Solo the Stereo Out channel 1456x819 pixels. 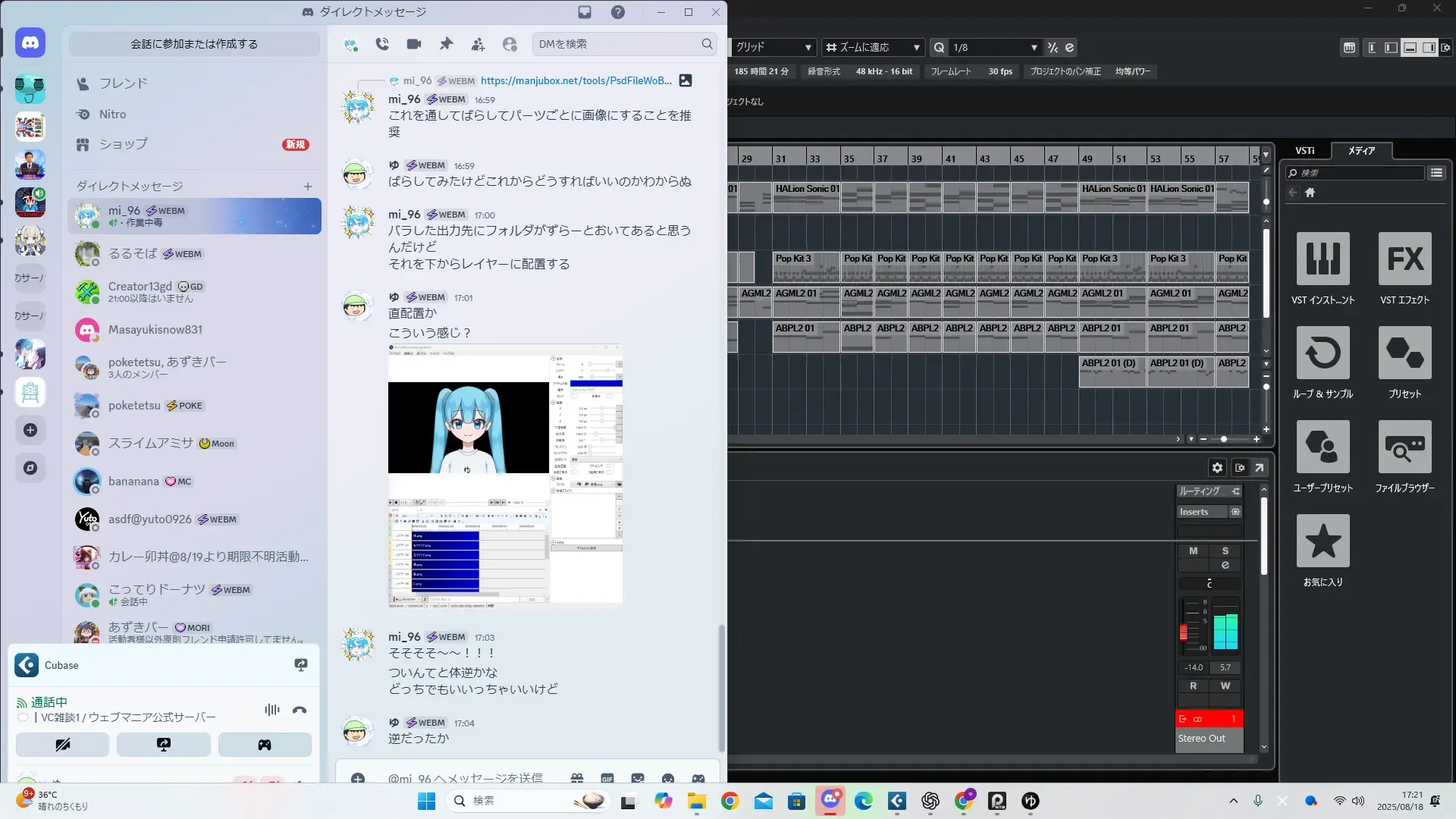click(1225, 551)
